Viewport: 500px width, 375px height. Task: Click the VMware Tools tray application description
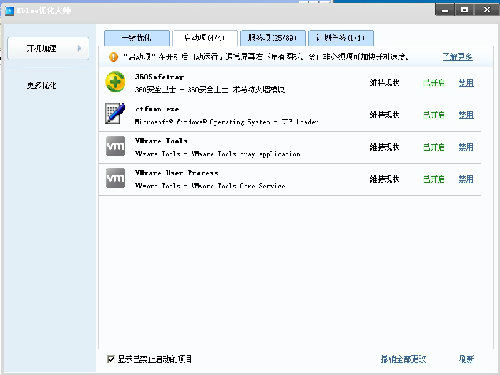[x=218, y=154]
